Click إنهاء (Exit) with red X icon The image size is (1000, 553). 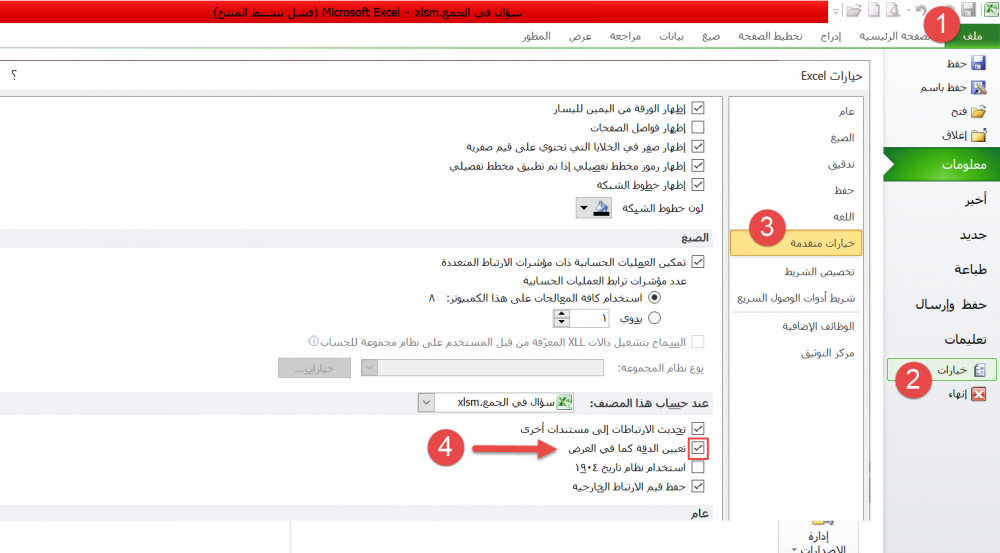(967, 394)
